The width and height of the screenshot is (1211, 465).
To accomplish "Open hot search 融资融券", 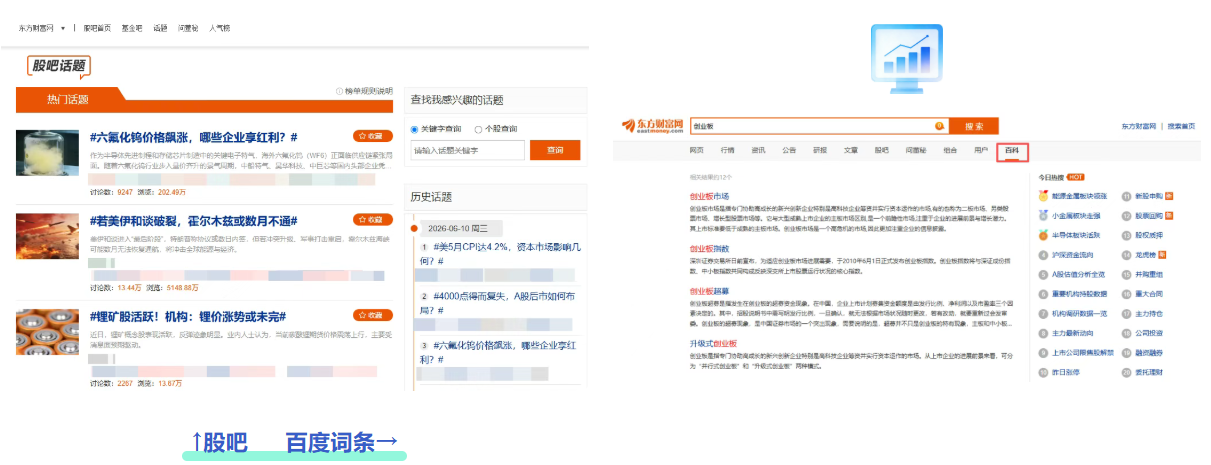I will point(1148,352).
